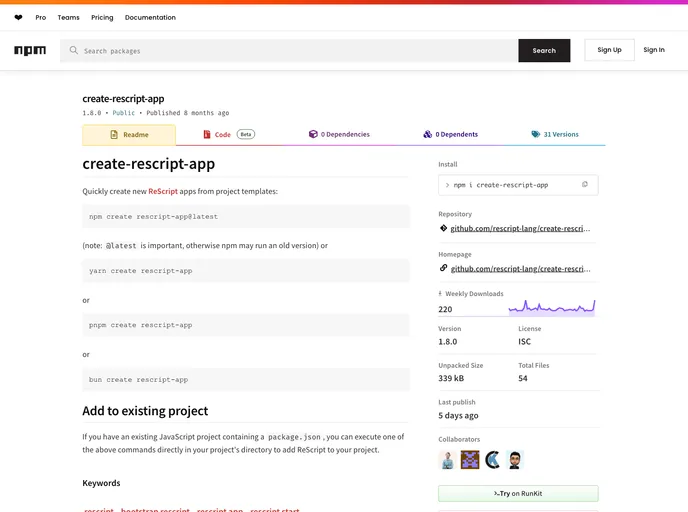Click the bun create rescript-app code block
The height and width of the screenshot is (512, 688).
pos(246,380)
